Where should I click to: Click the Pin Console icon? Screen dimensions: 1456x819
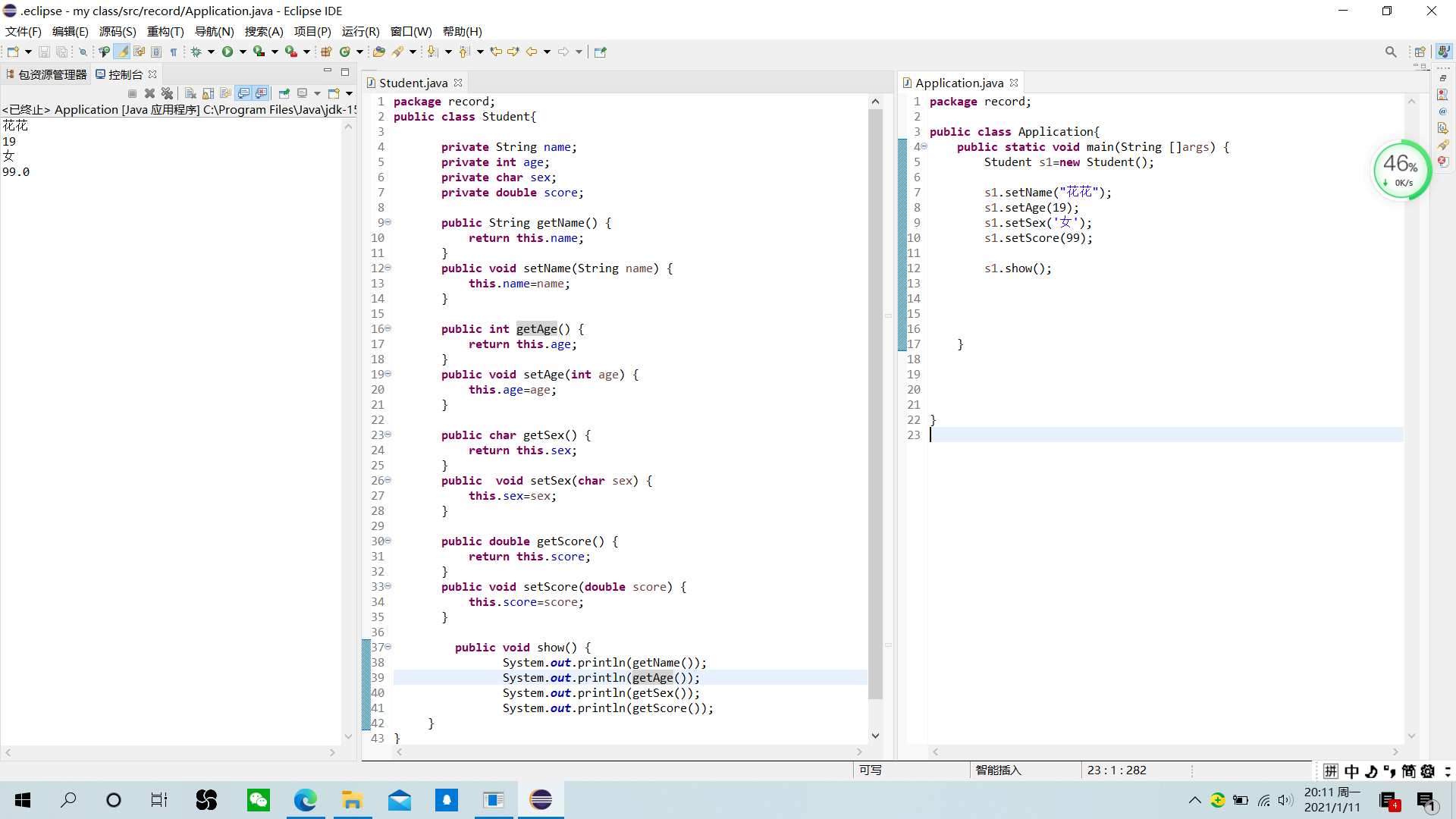pos(284,93)
